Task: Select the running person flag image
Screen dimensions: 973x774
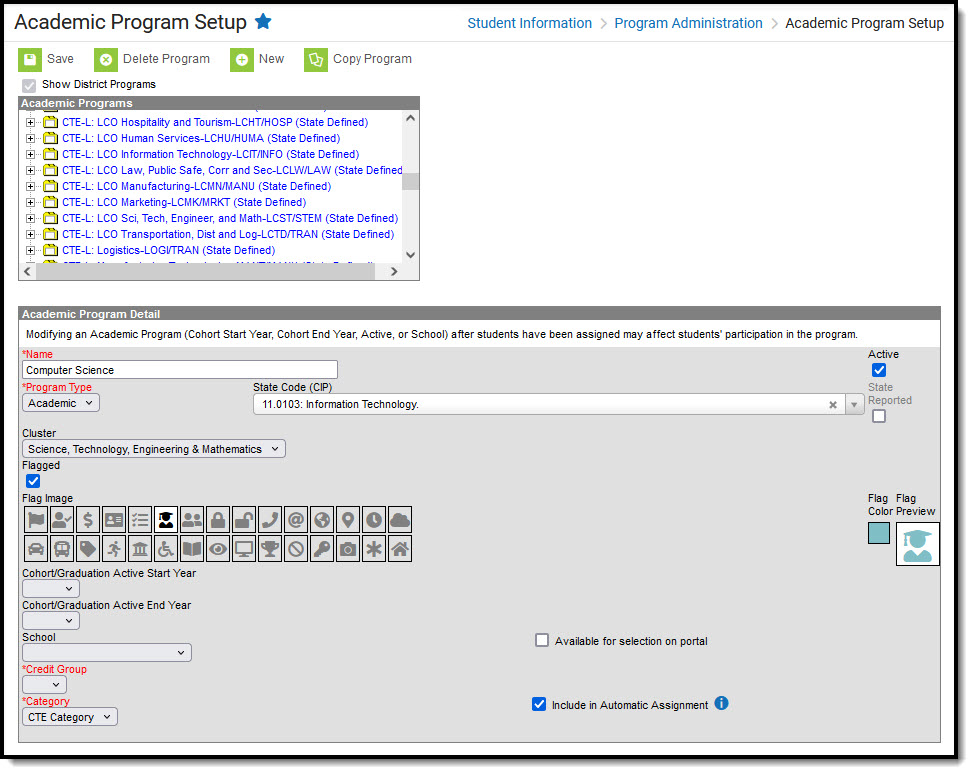Action: (x=114, y=549)
